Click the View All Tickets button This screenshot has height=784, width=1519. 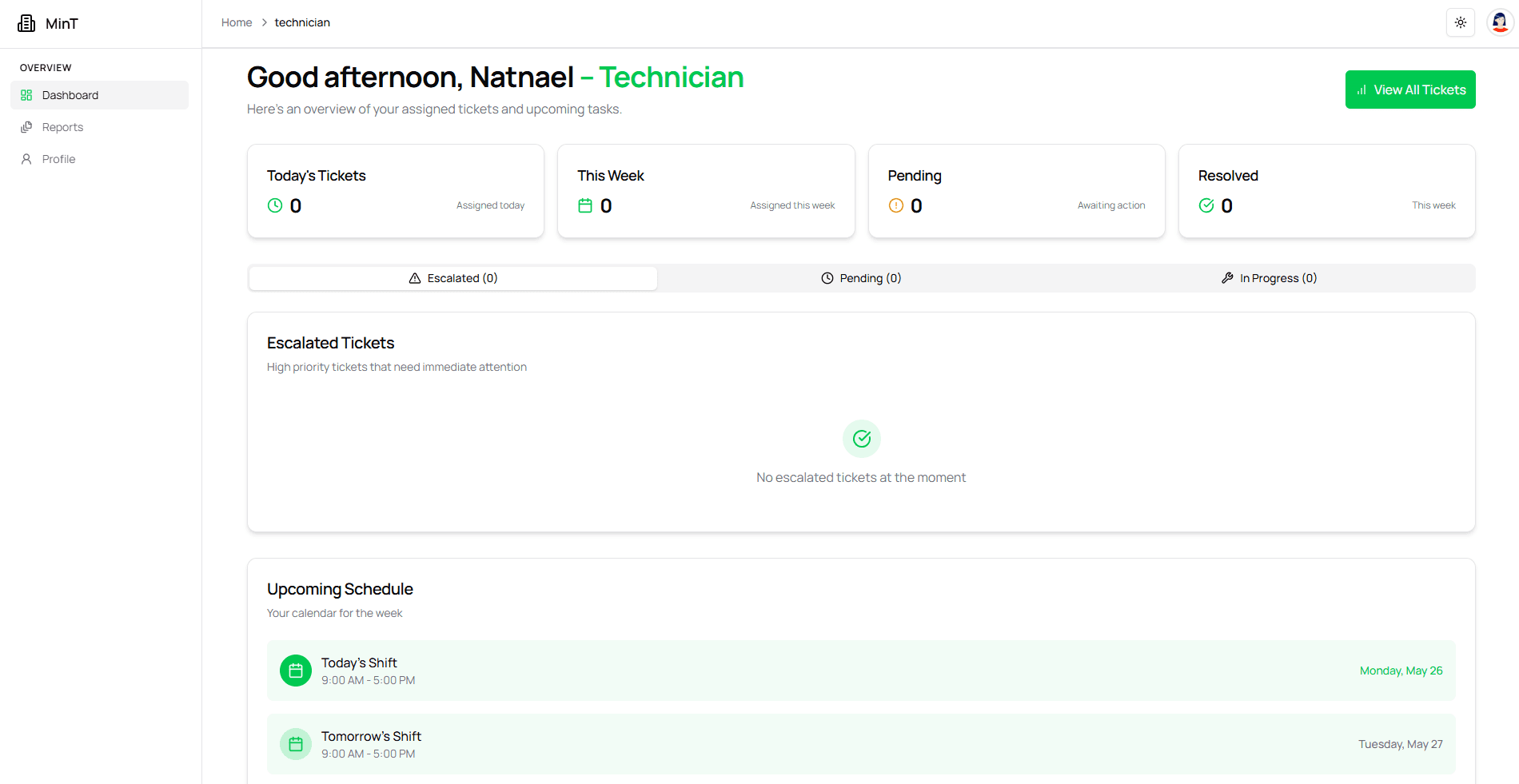(x=1410, y=90)
